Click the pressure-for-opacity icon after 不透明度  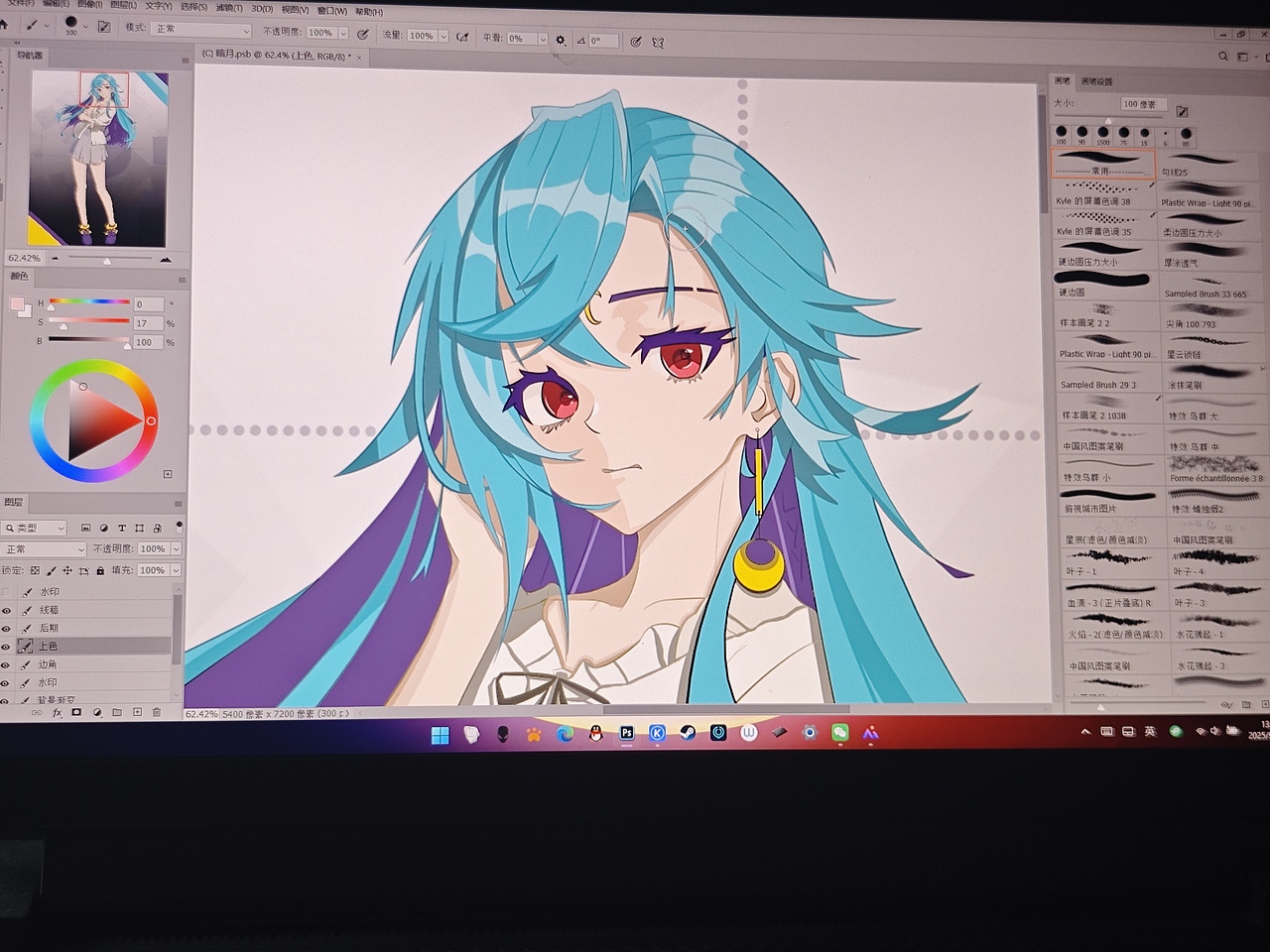pyautogui.click(x=363, y=35)
